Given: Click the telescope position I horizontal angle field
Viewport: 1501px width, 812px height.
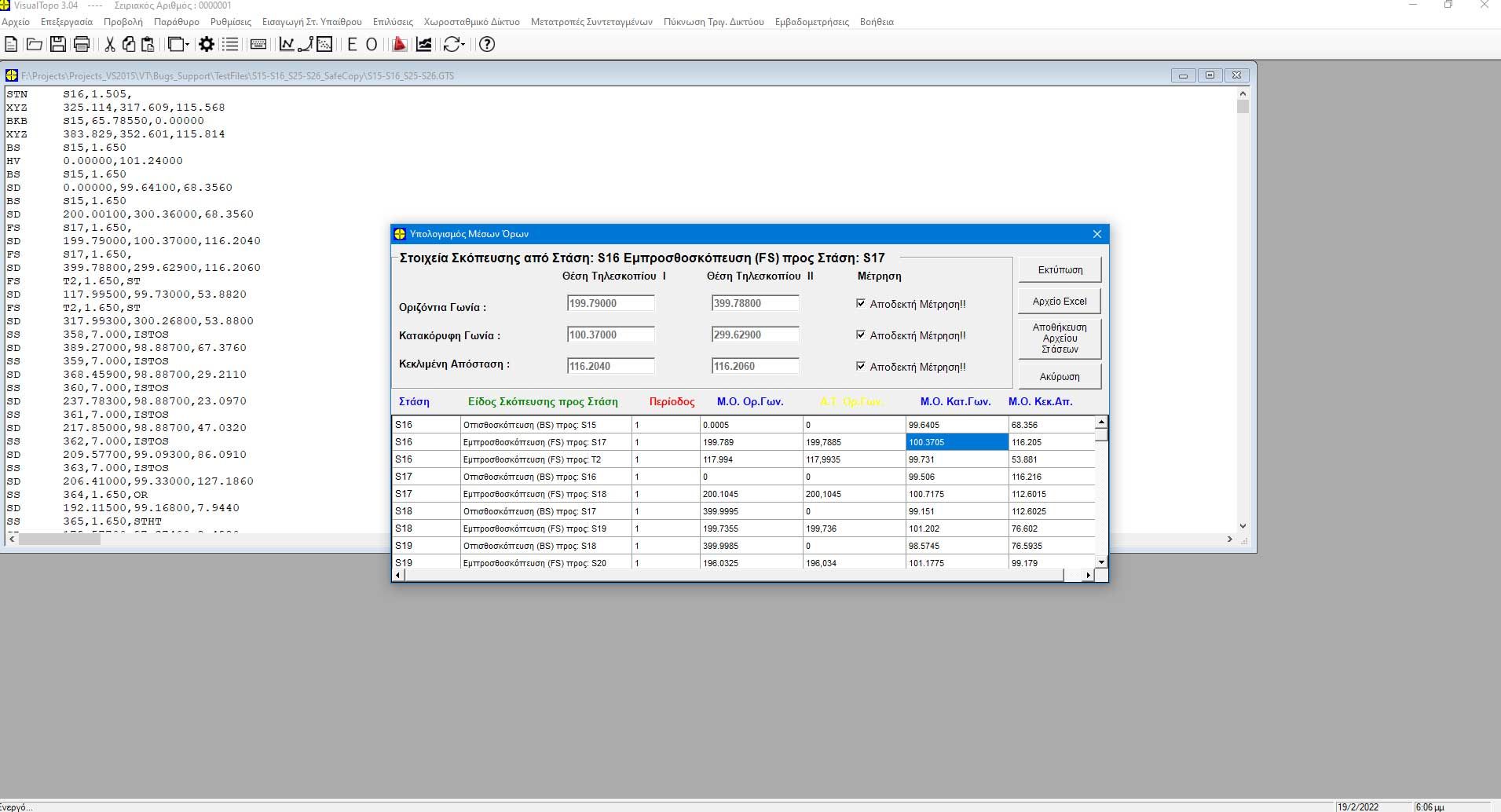Looking at the screenshot, I should [x=610, y=303].
